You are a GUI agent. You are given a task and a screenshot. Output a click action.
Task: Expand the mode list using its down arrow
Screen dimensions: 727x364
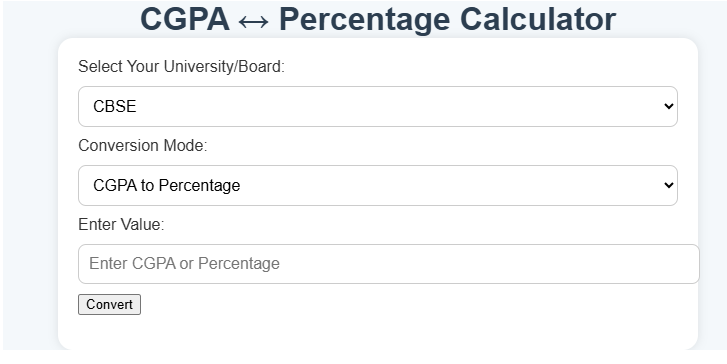click(668, 185)
